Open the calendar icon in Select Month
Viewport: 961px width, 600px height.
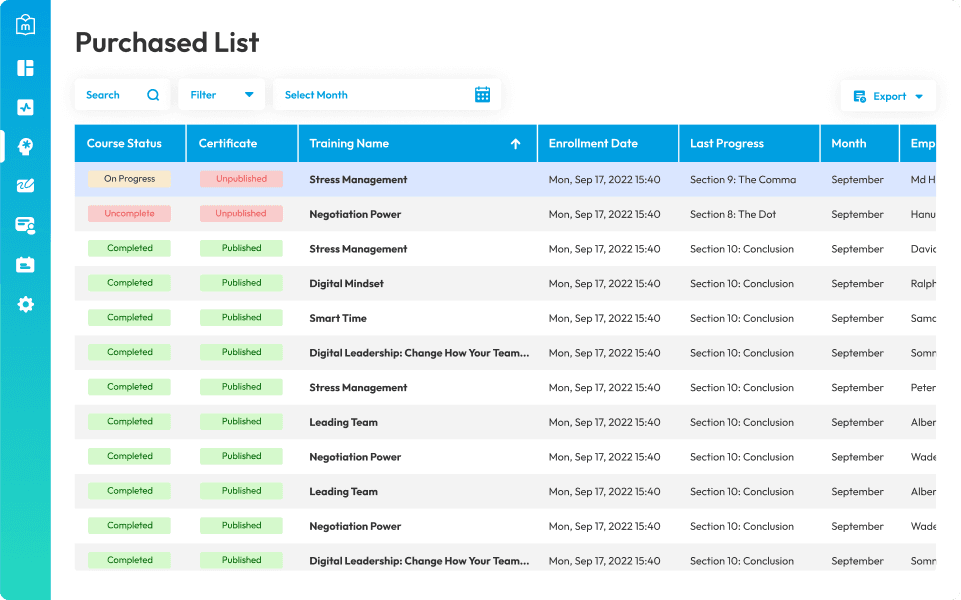tap(482, 94)
